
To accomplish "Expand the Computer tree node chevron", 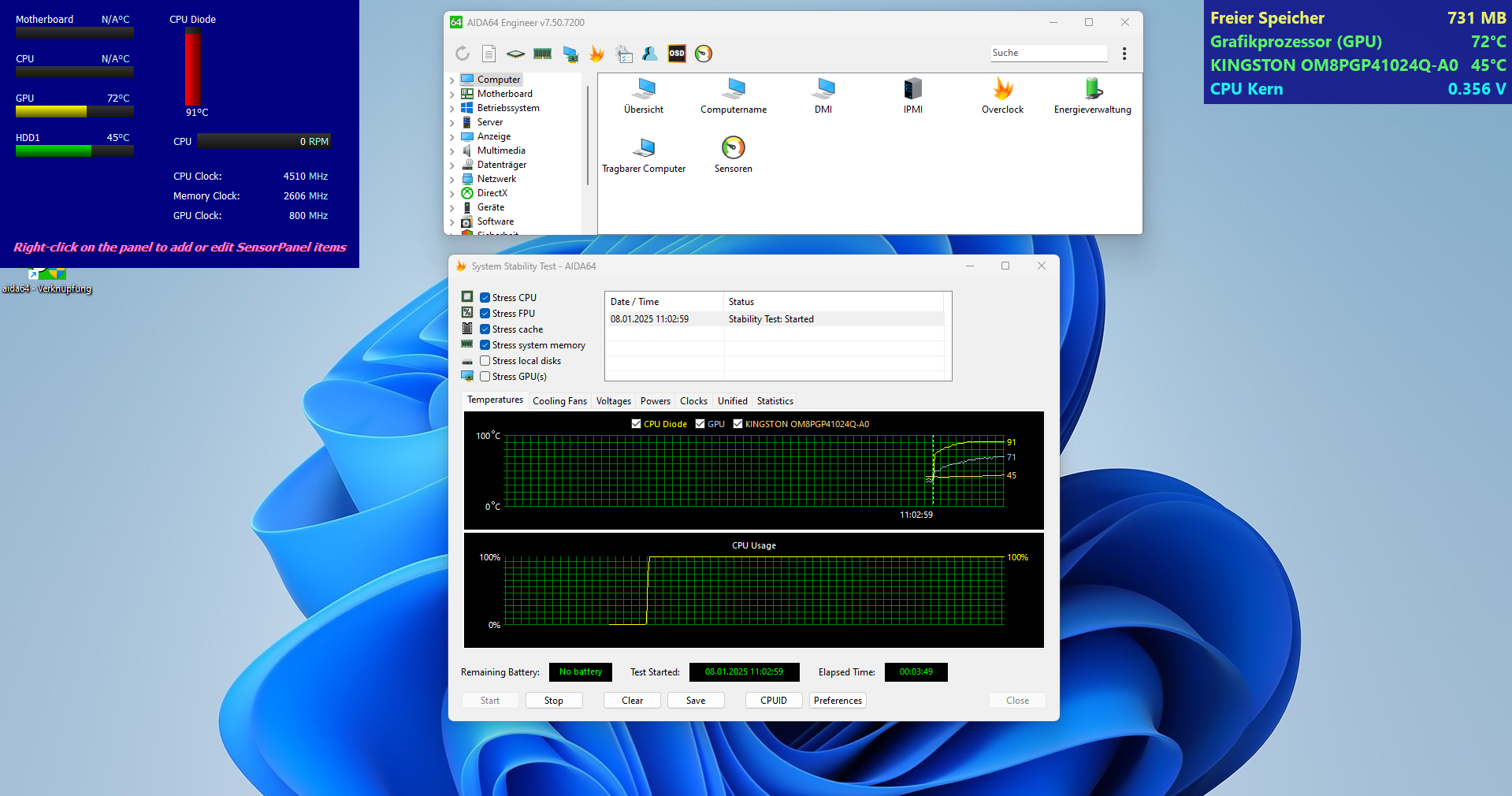I will click(x=452, y=80).
